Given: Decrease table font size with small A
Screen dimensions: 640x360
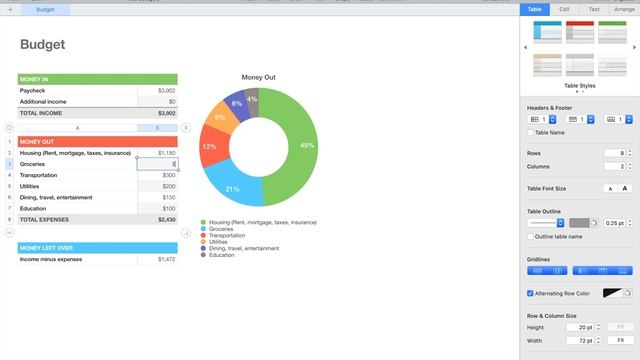Looking at the screenshot, I should (x=611, y=189).
